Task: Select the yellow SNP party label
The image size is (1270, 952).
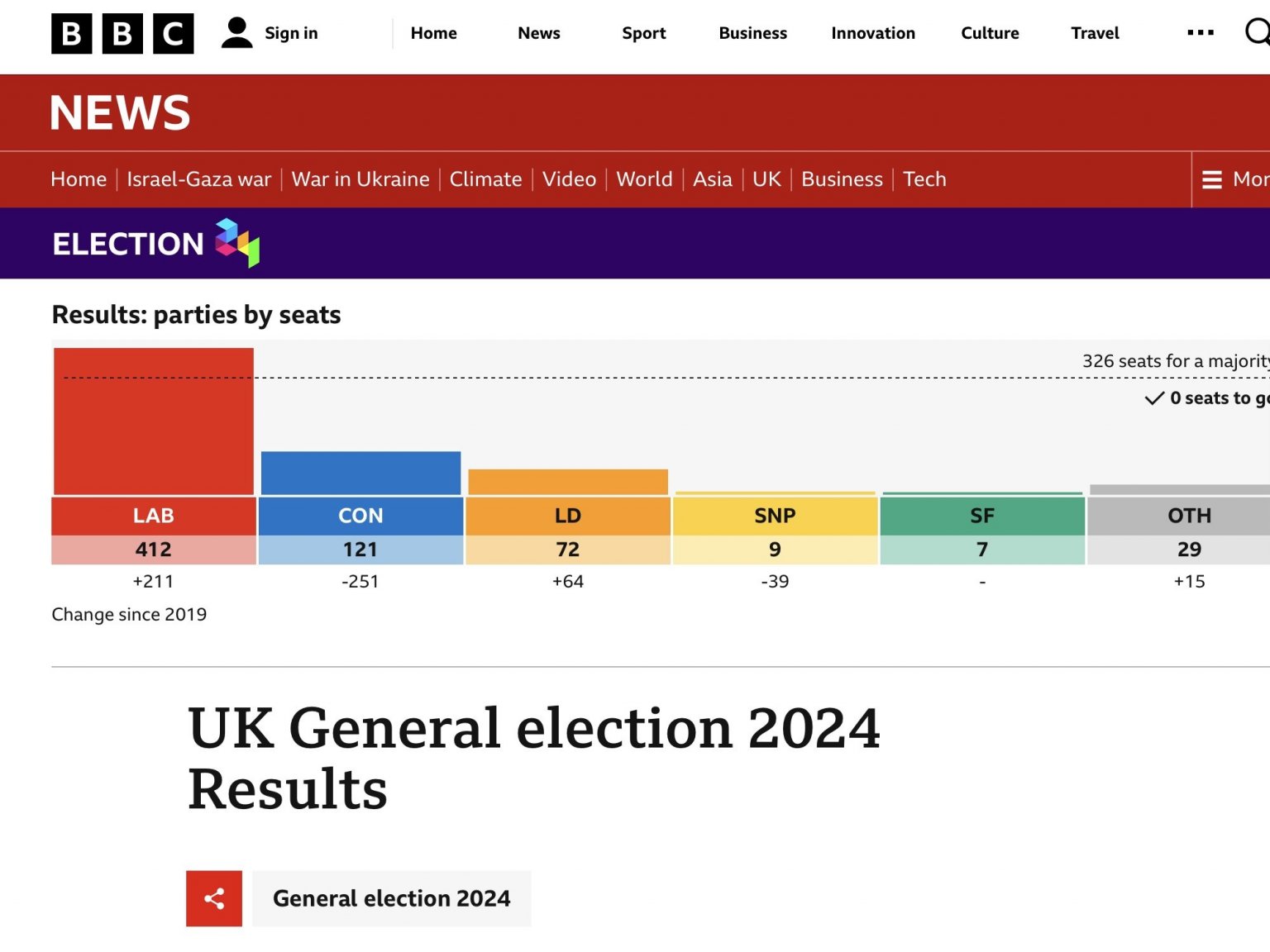Action: (775, 516)
